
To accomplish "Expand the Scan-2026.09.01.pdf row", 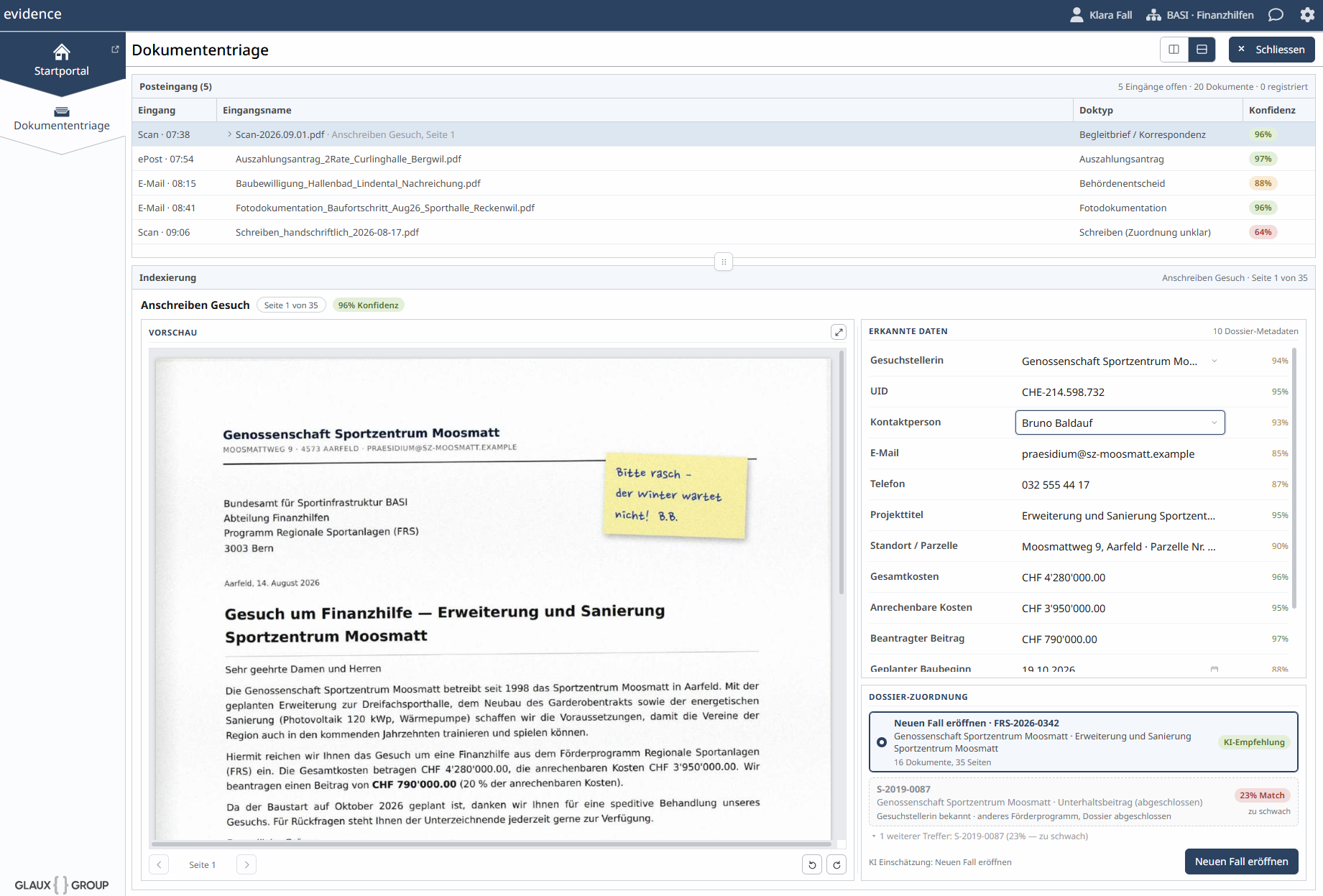I will (229, 134).
